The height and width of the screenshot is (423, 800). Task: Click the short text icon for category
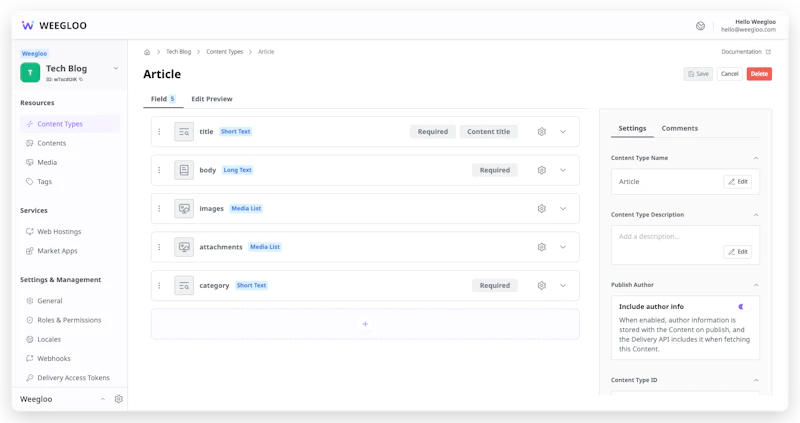(x=184, y=285)
